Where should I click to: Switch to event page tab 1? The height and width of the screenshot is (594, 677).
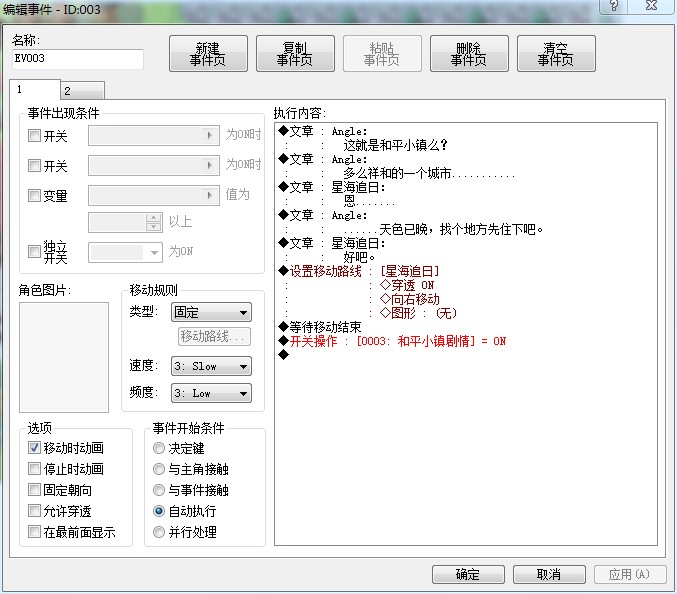(x=35, y=90)
